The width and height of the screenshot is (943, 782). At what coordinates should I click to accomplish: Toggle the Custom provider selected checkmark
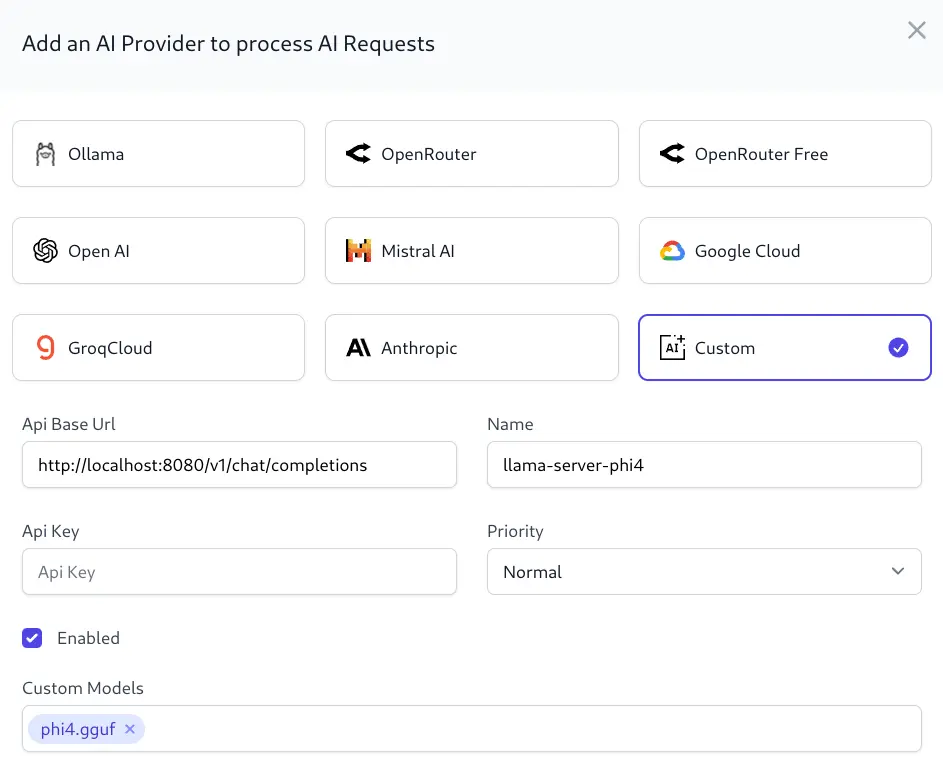(898, 348)
